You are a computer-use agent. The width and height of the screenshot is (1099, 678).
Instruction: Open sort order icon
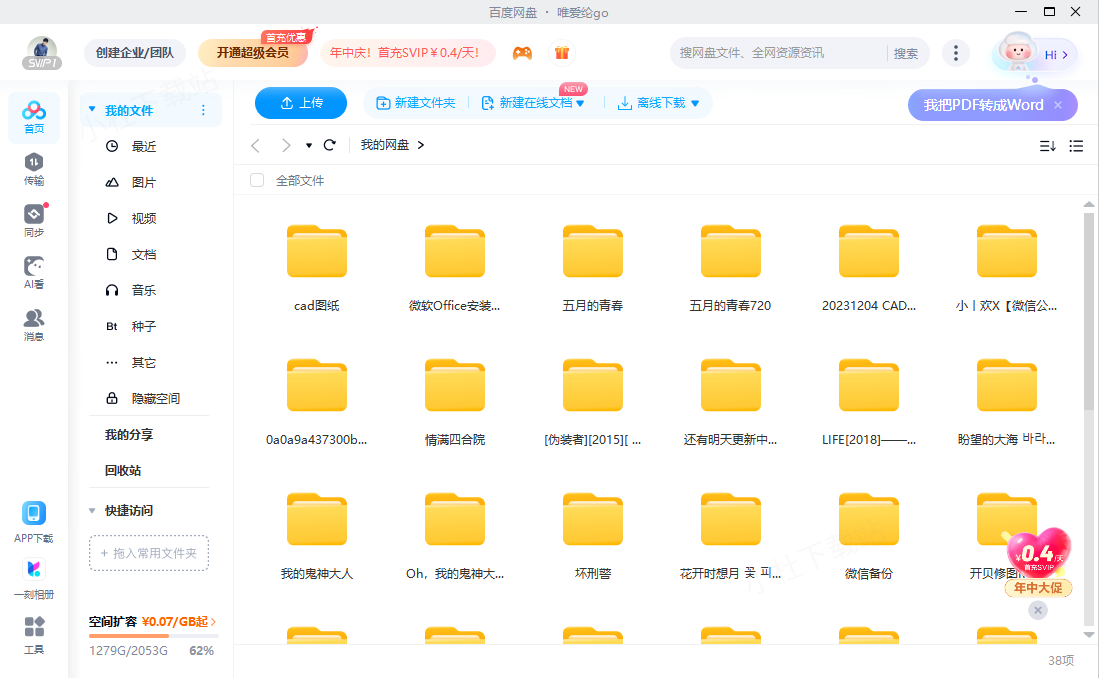click(x=1047, y=146)
